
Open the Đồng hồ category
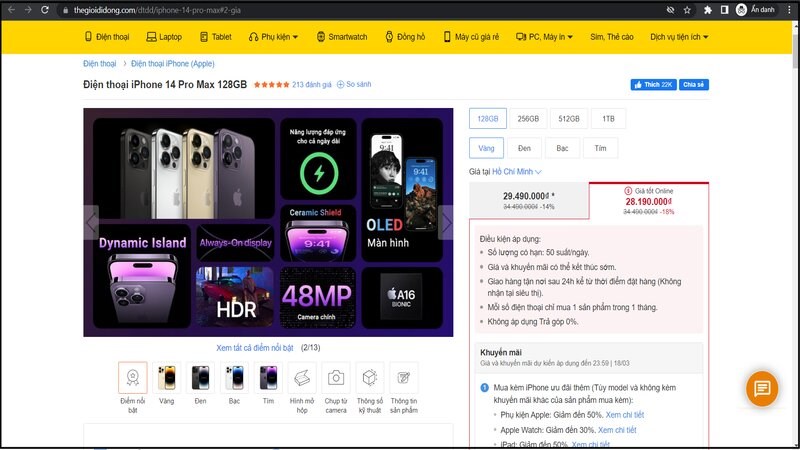[x=405, y=37]
